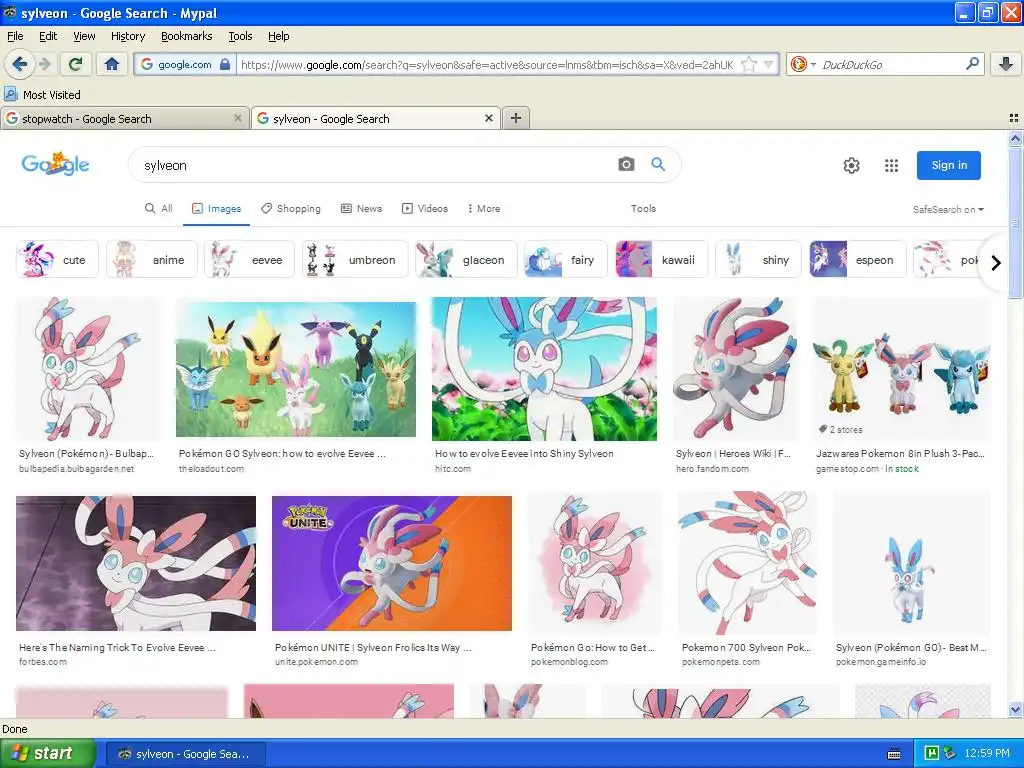Show the next suggestion chips arrow
1024x768 pixels.
pos(995,263)
